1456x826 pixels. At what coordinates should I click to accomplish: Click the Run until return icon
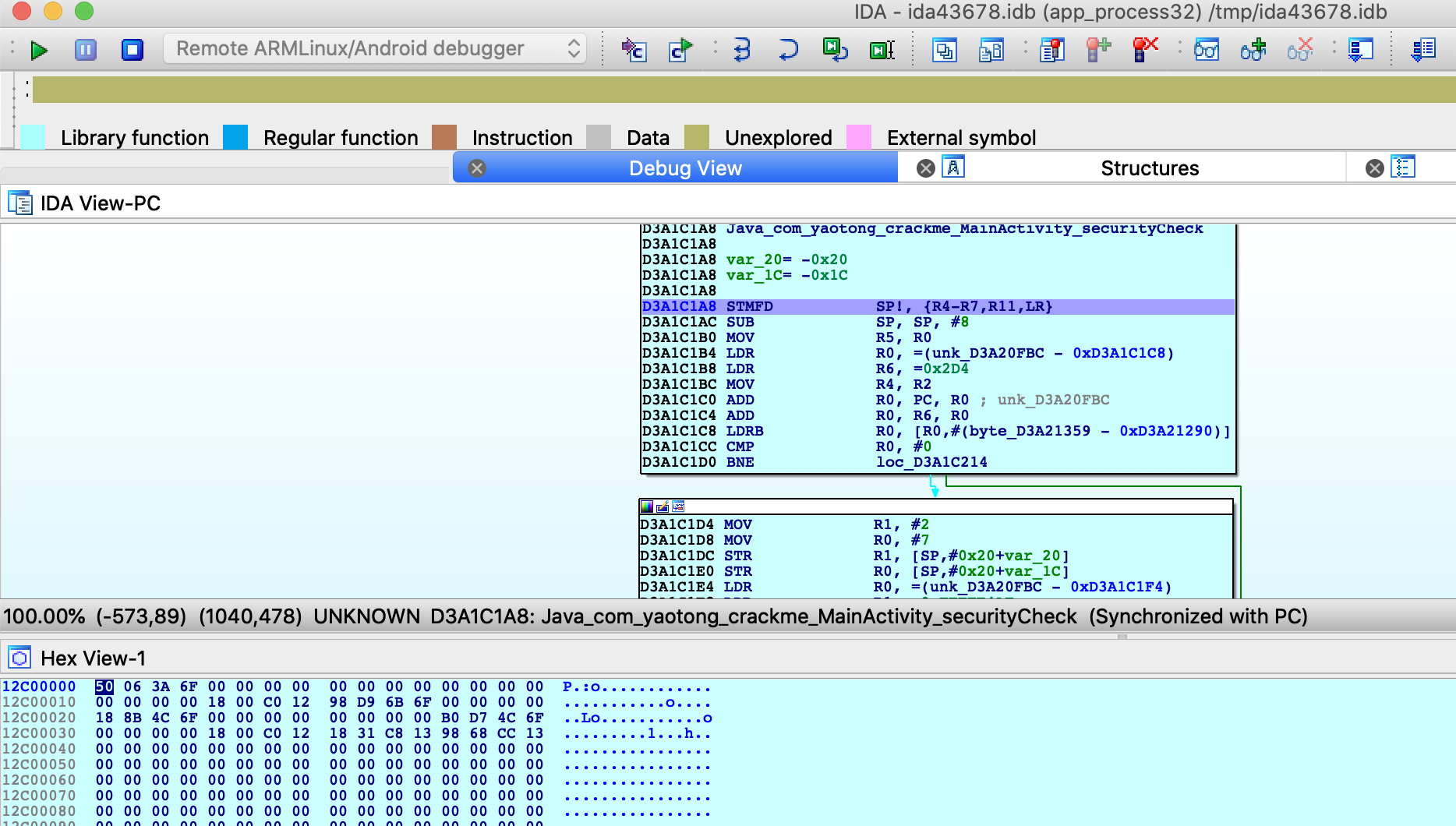click(835, 50)
